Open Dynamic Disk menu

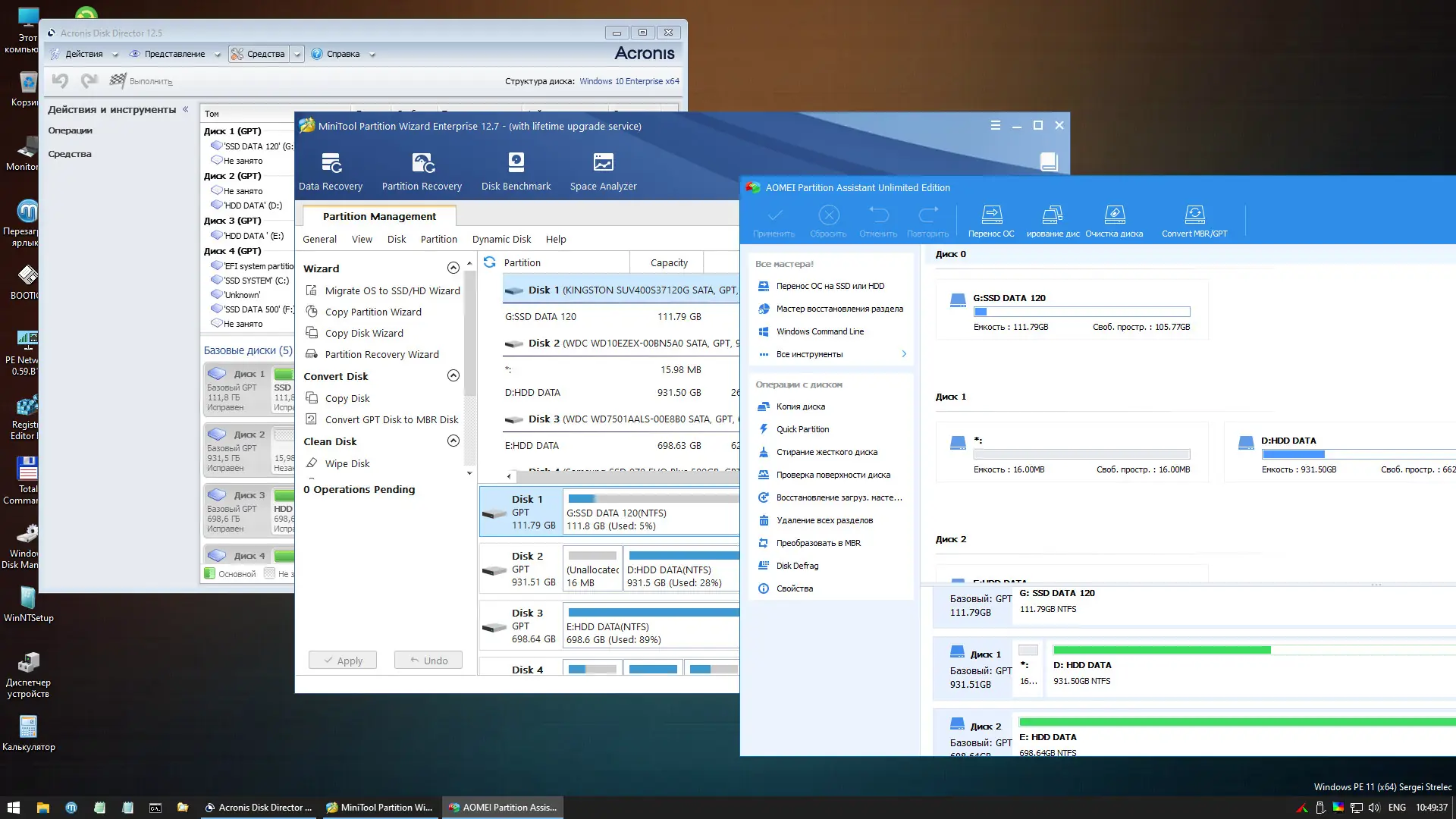pyautogui.click(x=501, y=239)
